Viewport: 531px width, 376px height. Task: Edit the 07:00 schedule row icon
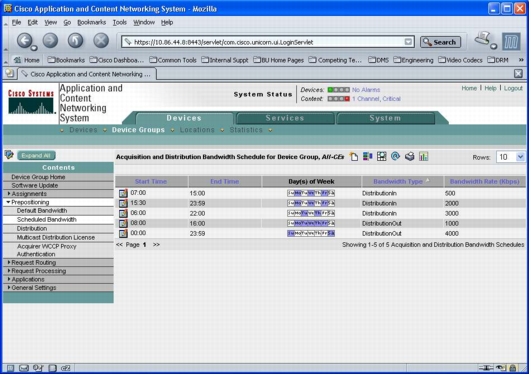123,193
